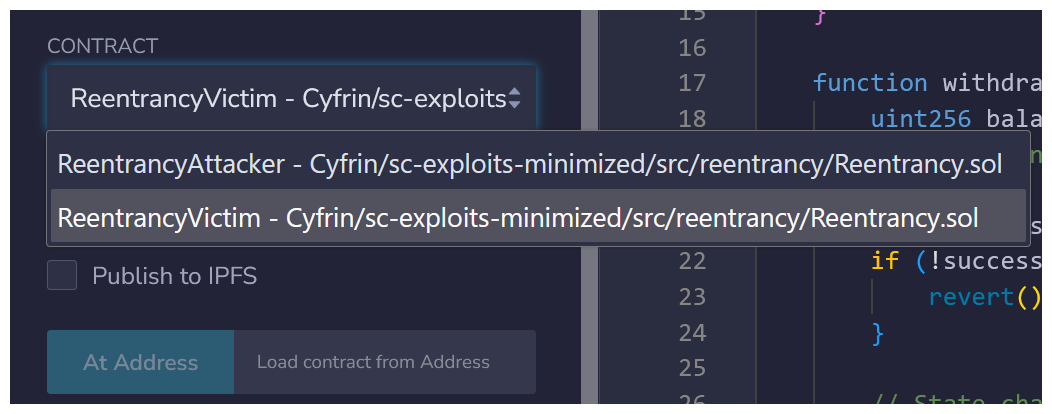Click line number 16 in the gutter
Viewport: 1052px width, 414px height.
coord(691,47)
